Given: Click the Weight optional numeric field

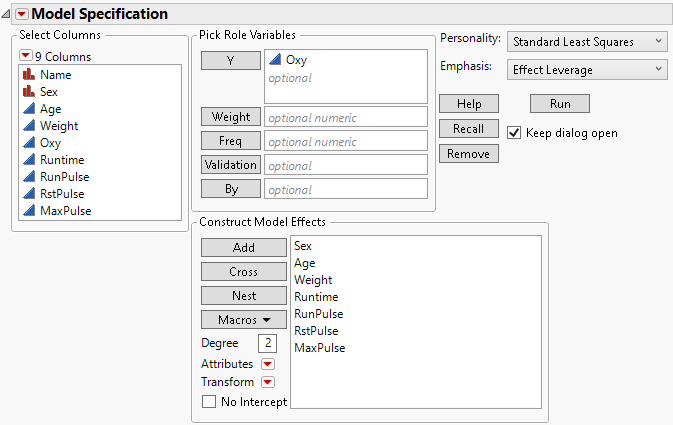Looking at the screenshot, I should [345, 118].
